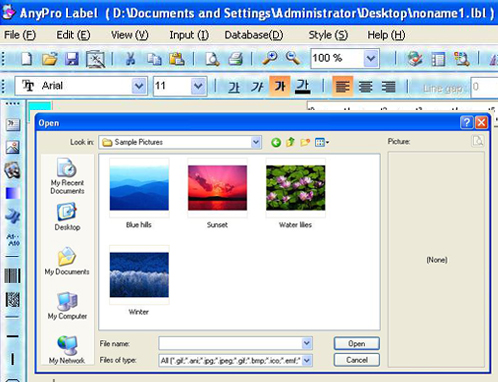Expand the font size dropdown
The width and height of the screenshot is (498, 382).
click(x=198, y=86)
